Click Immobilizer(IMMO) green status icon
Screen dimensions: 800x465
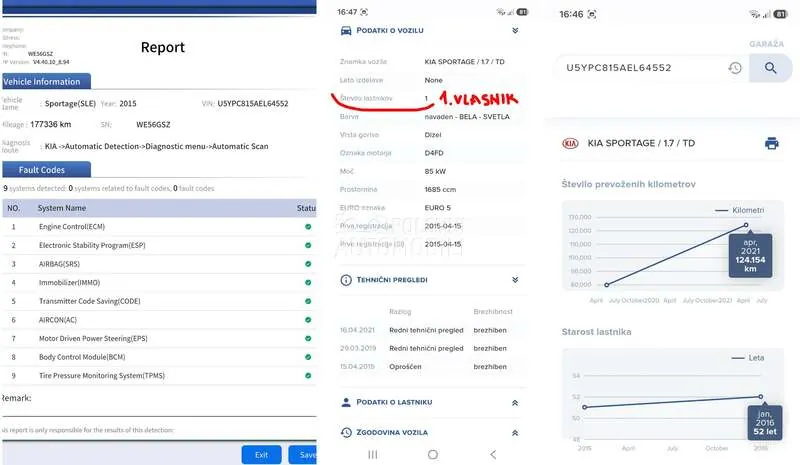(x=308, y=282)
